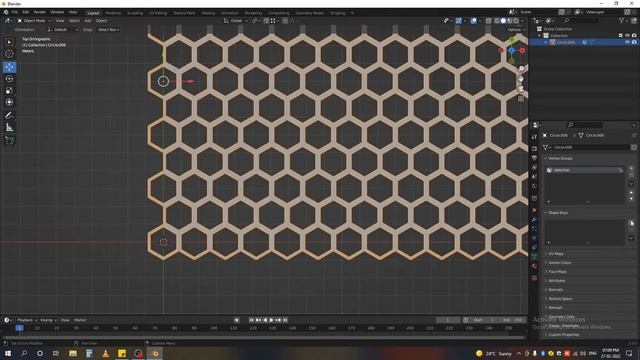The height and width of the screenshot is (360, 640).
Task: Switch to solid viewport shading
Action: (503, 21)
